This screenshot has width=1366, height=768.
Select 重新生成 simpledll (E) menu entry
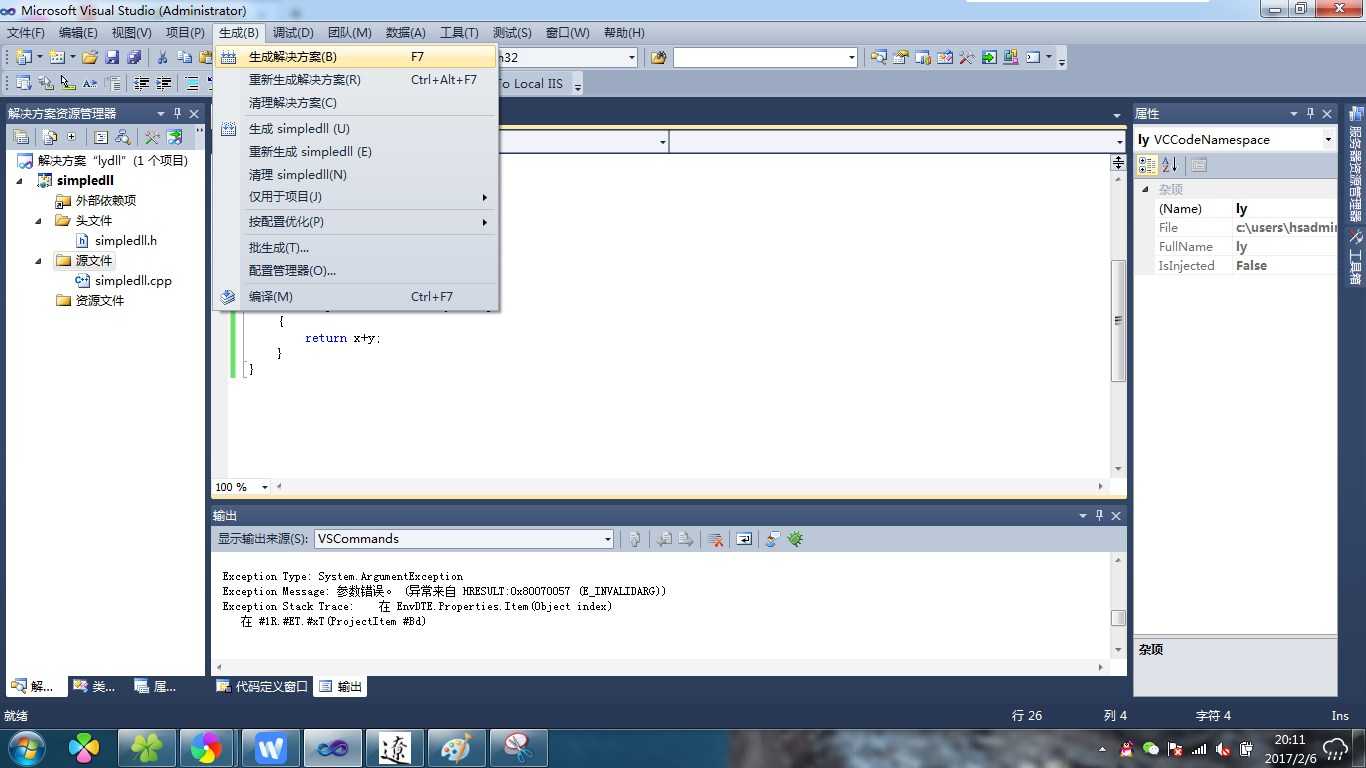[x=356, y=152]
